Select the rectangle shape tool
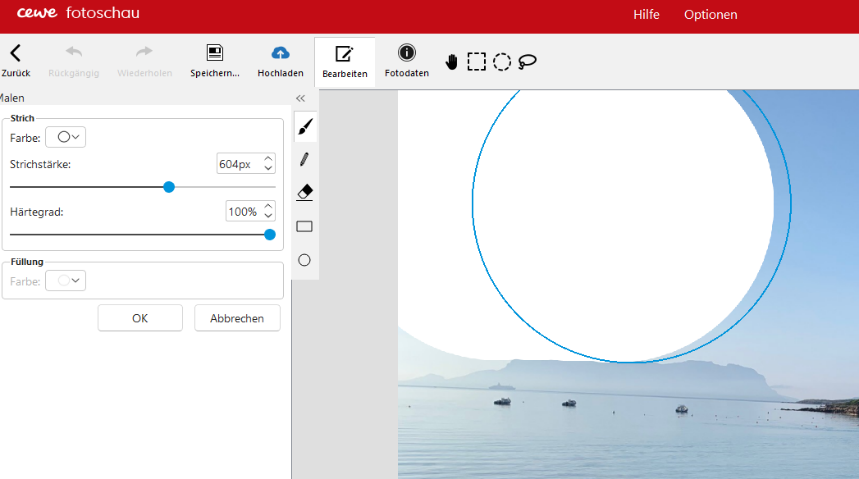Screen dimensions: 859x479 305,226
